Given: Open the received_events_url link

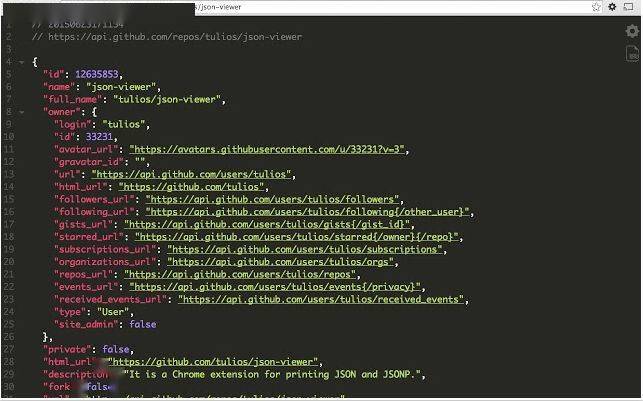Looking at the screenshot, I should point(322,299).
